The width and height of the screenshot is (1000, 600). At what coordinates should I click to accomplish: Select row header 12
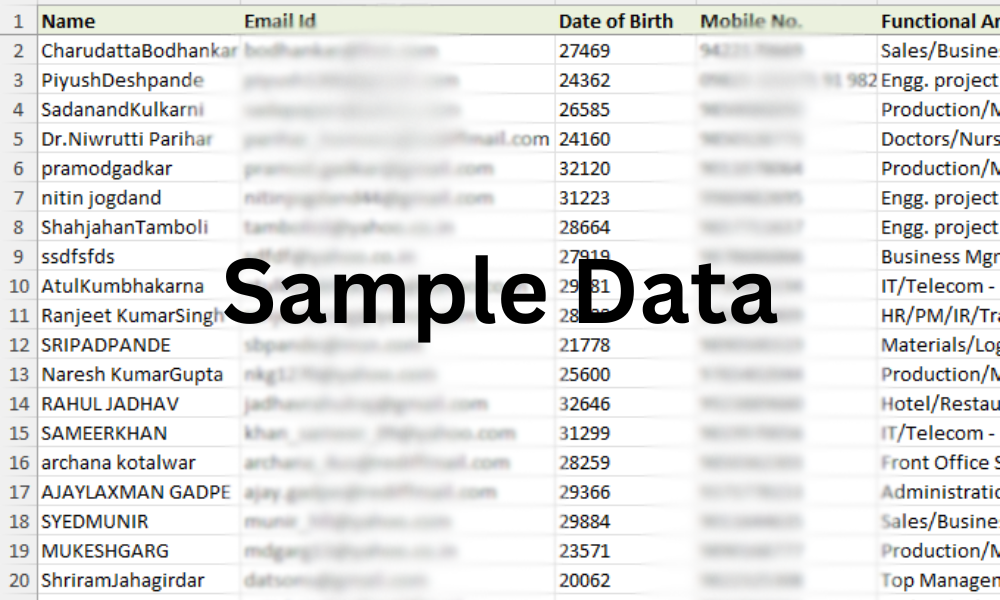18,345
